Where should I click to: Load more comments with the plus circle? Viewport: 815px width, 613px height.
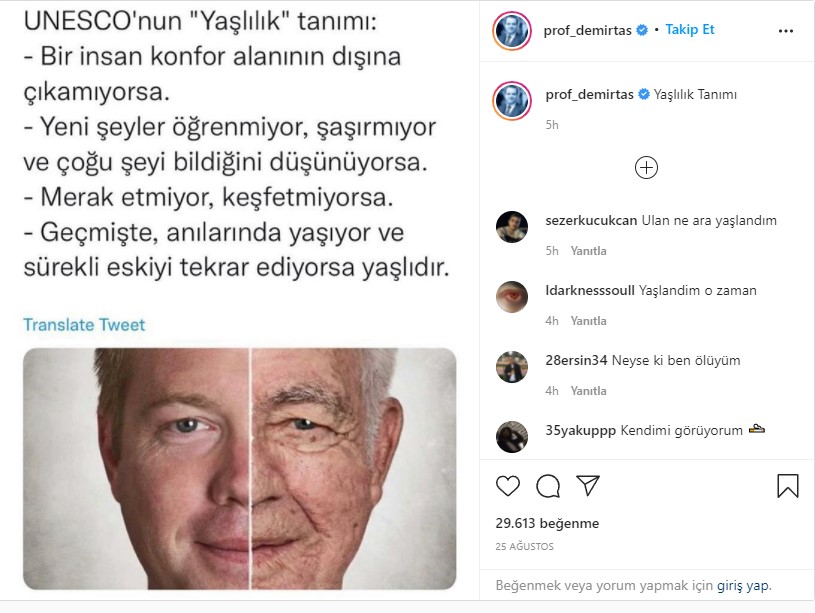click(646, 167)
